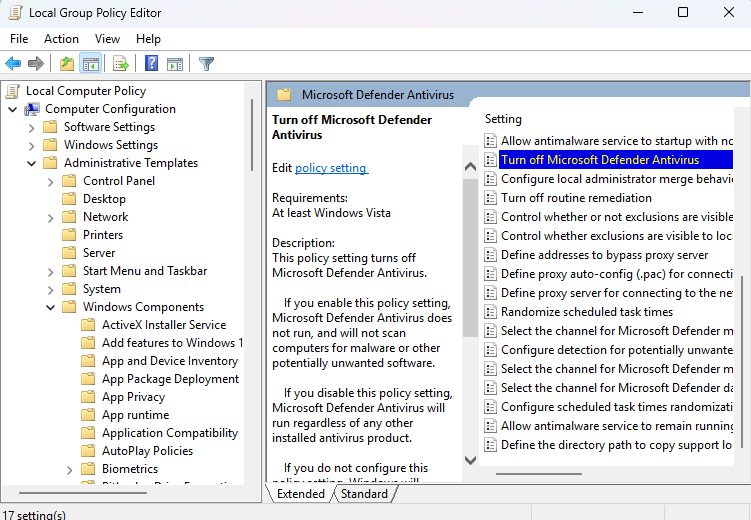Click the Forward arrow toolbar icon
Viewport: 751px width, 520px height.
coord(36,63)
